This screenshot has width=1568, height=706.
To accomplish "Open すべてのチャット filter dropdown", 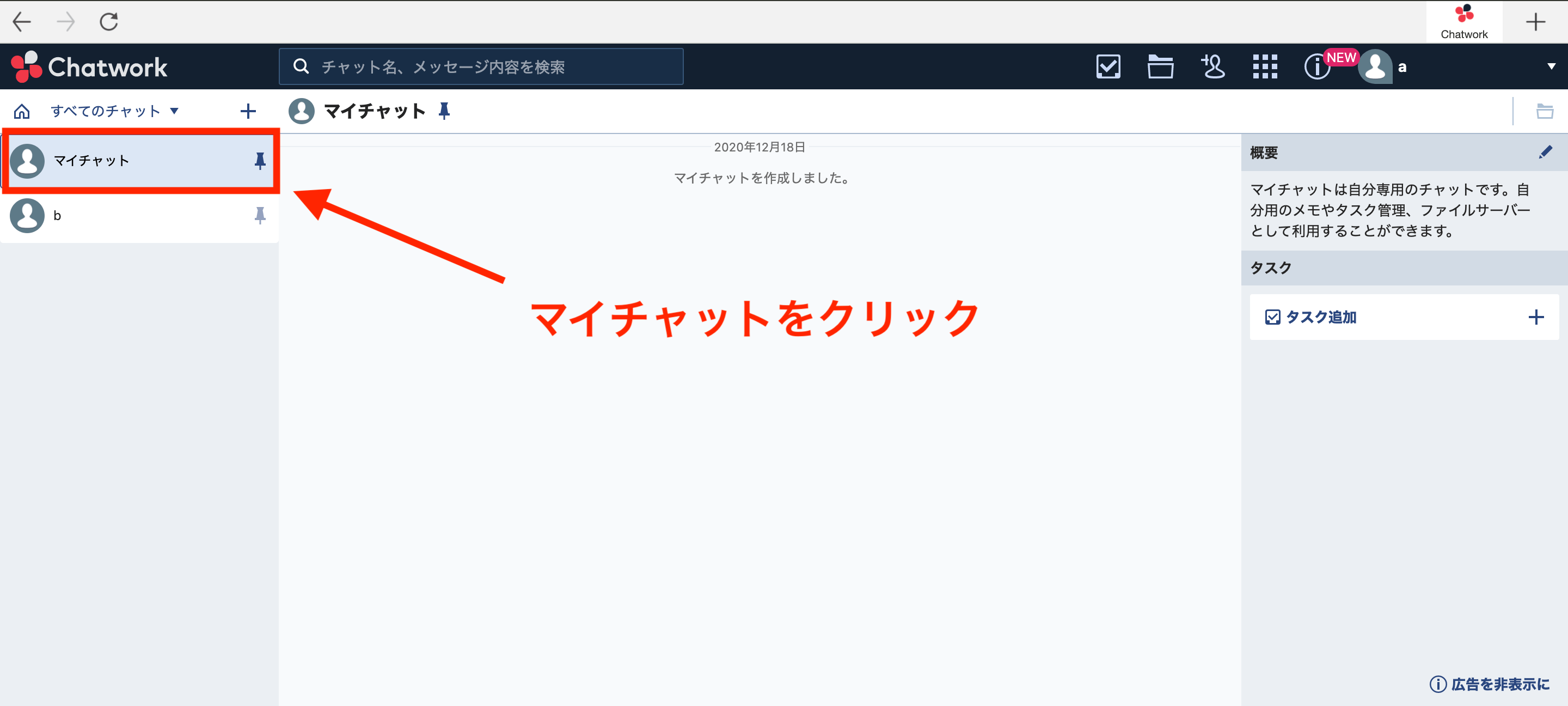I will [x=114, y=111].
